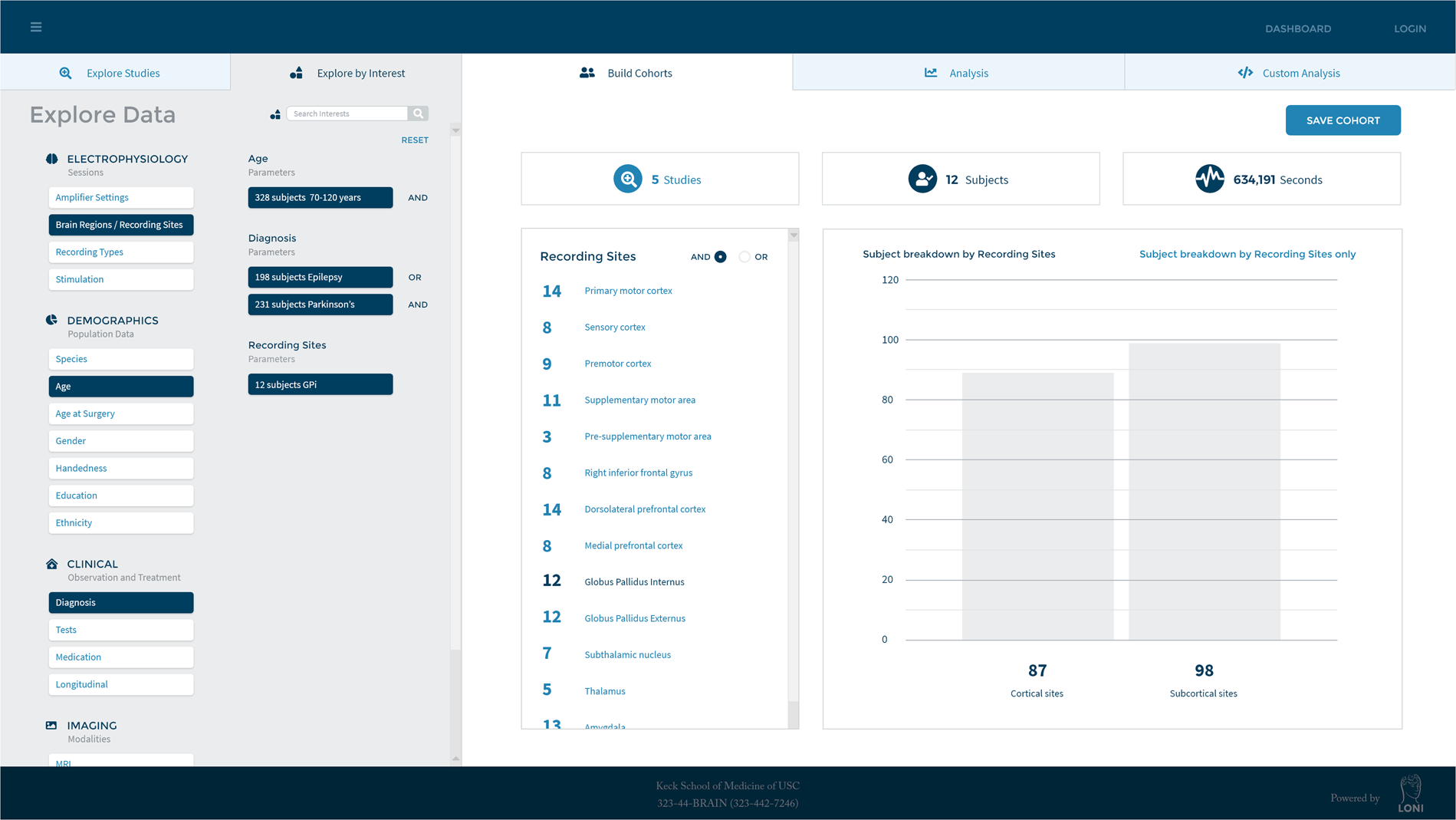
Task: Select Stimulation filter
Action: [x=121, y=279]
